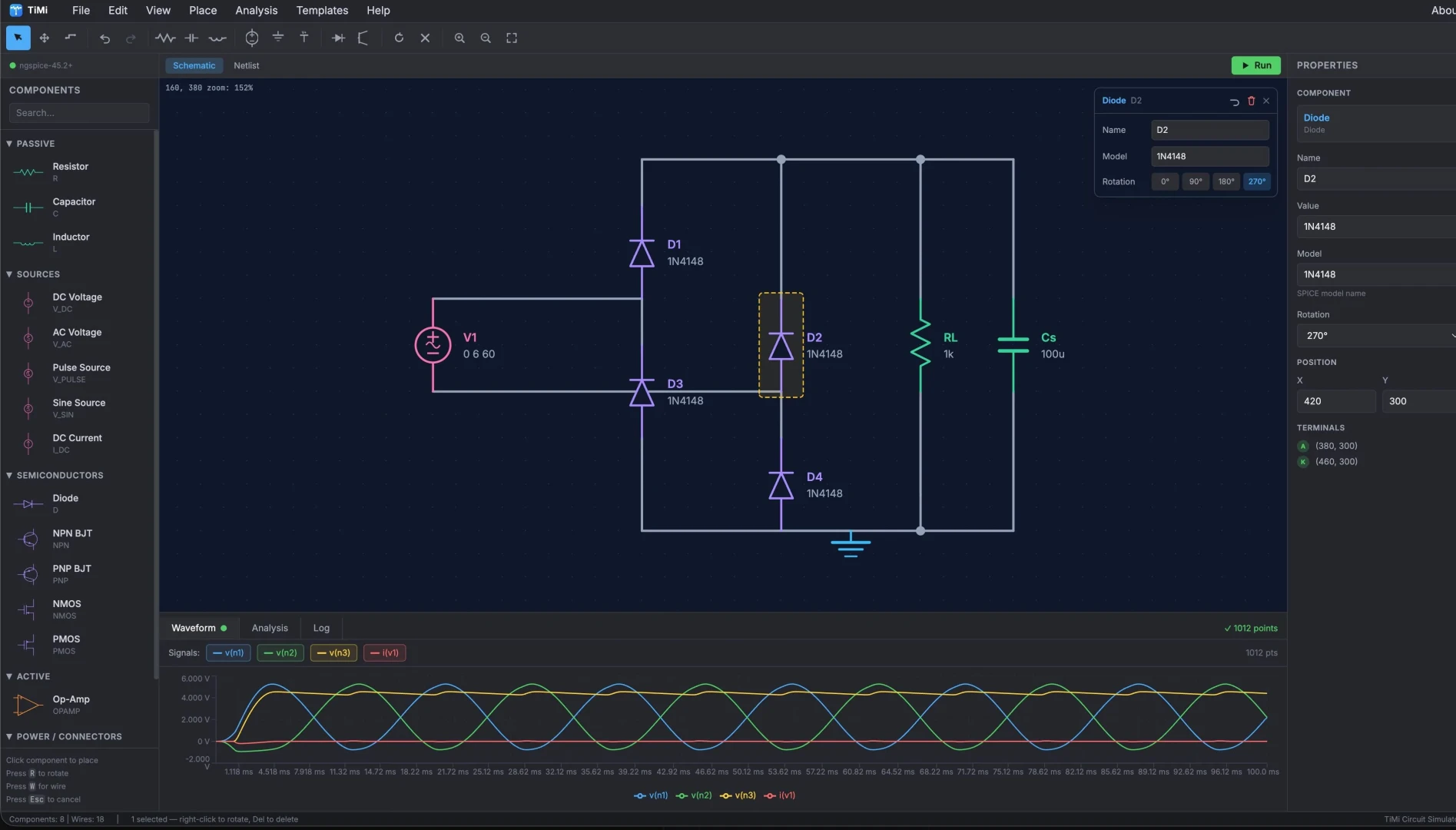This screenshot has width=1456, height=830.
Task: Fit schematic to screen
Action: pos(512,38)
